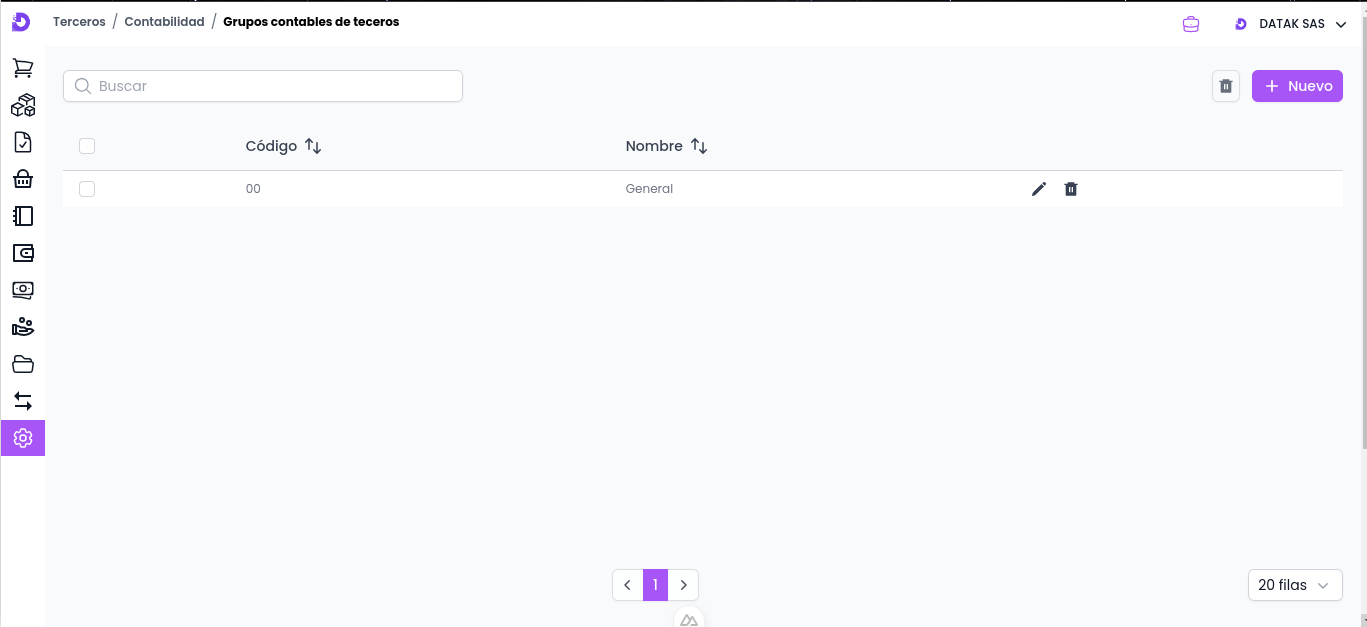Expand the DATAK SAS company dropdown

tap(1292, 24)
